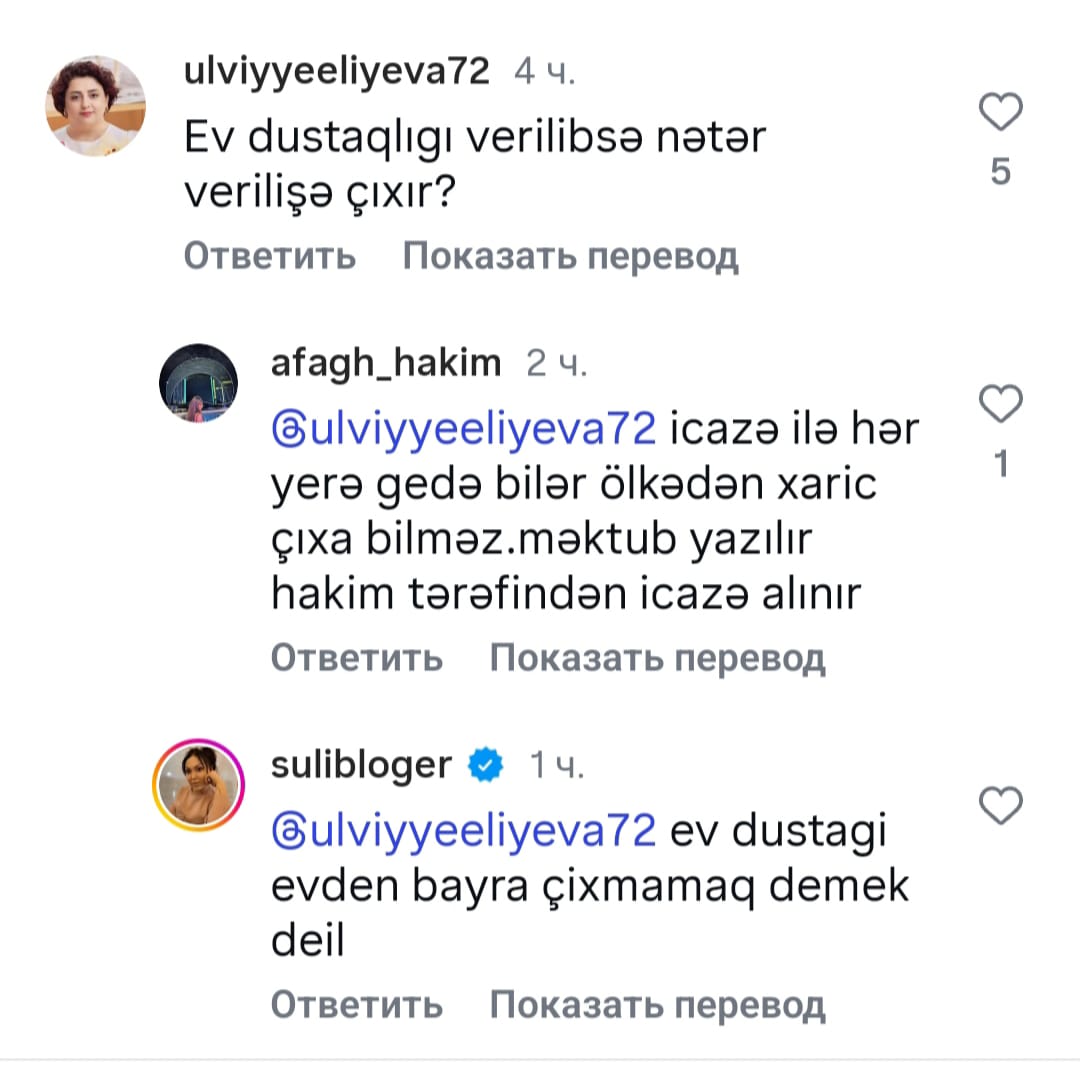Image resolution: width=1080 pixels, height=1069 pixels.
Task: Open ulviyyeeliyeva72's profile picture
Action: pos(97,106)
